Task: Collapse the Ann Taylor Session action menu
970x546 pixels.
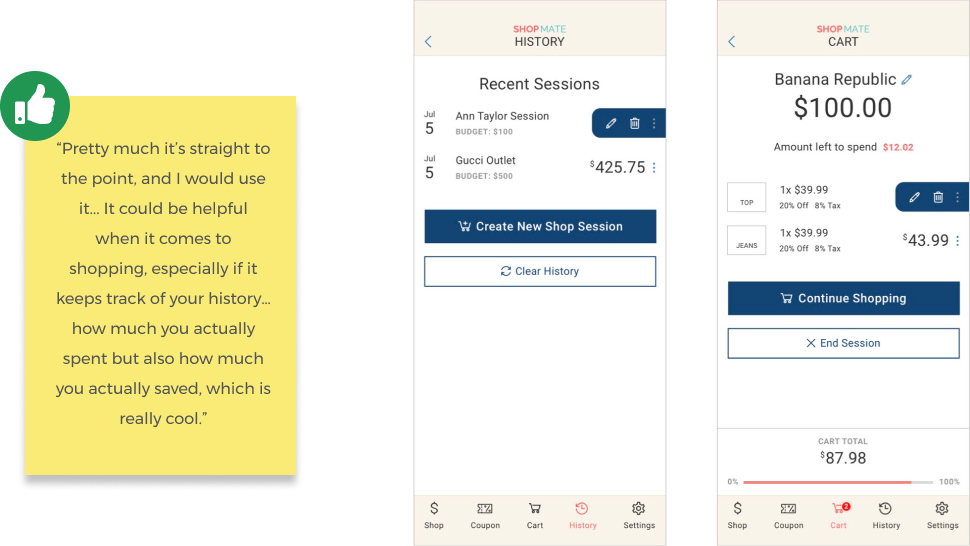Action: tap(654, 123)
